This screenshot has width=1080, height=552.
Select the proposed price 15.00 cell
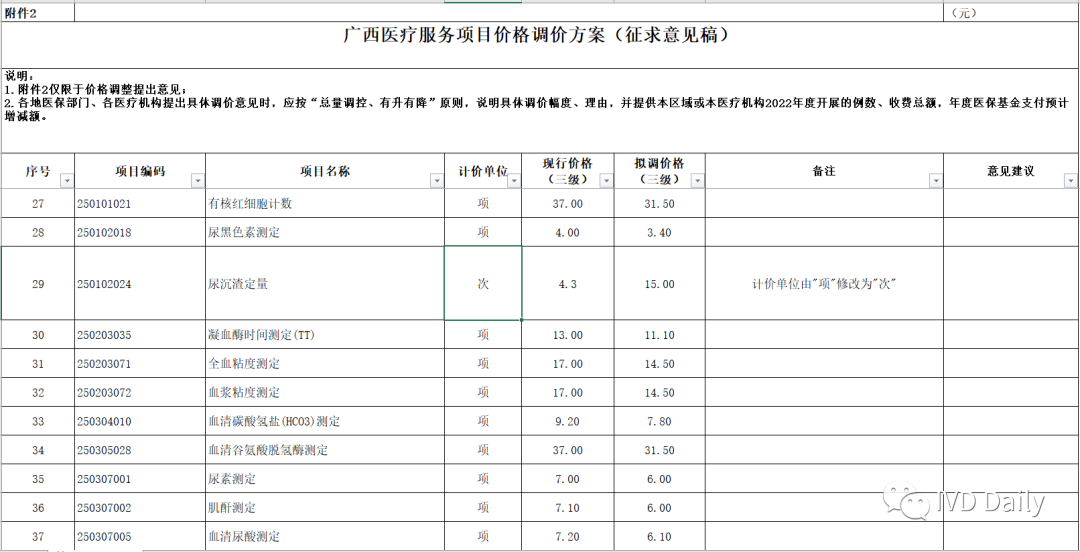pyautogui.click(x=659, y=284)
